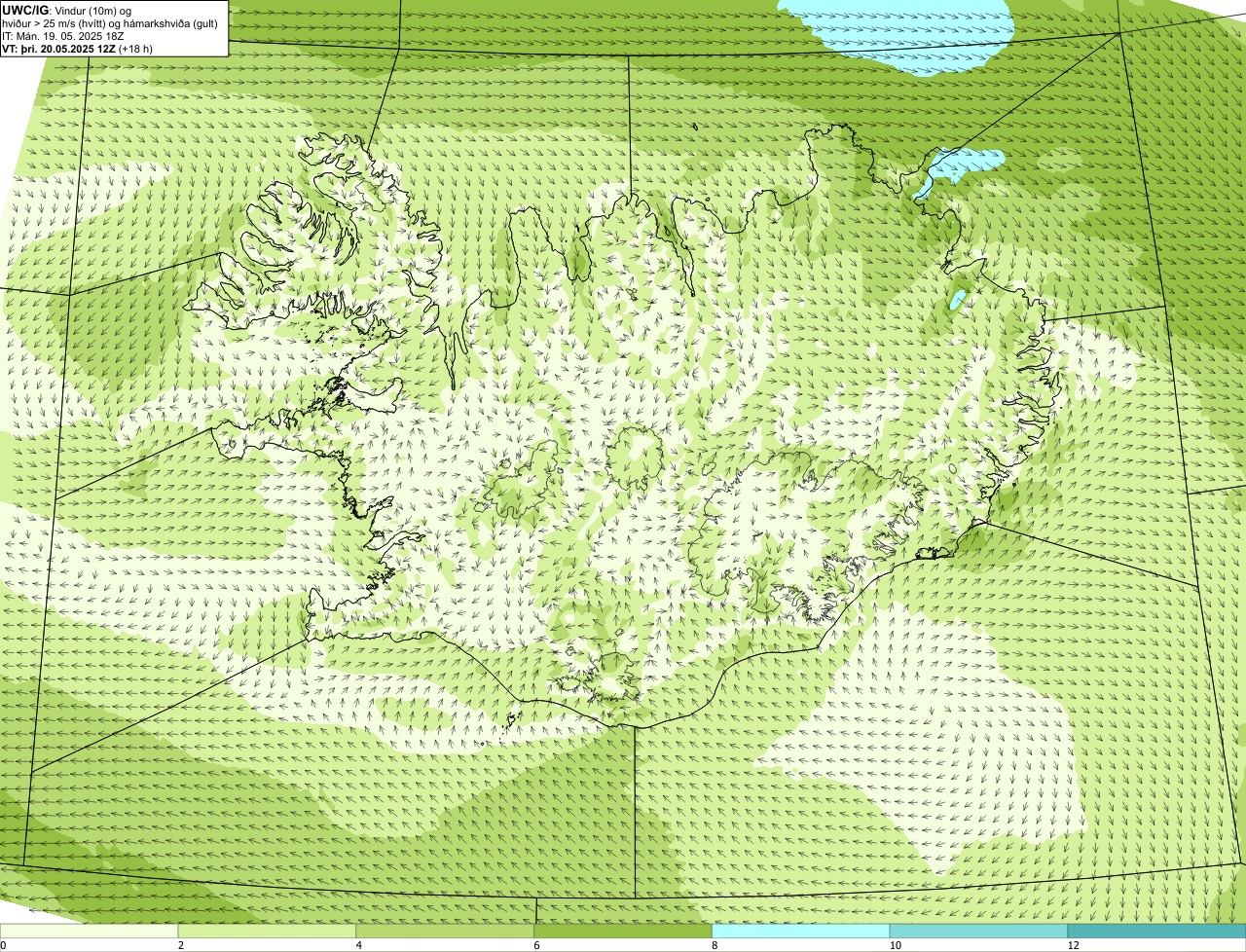Click the '12' tick label on color scale
Image resolution: width=1246 pixels, height=952 pixels.
click(1072, 945)
